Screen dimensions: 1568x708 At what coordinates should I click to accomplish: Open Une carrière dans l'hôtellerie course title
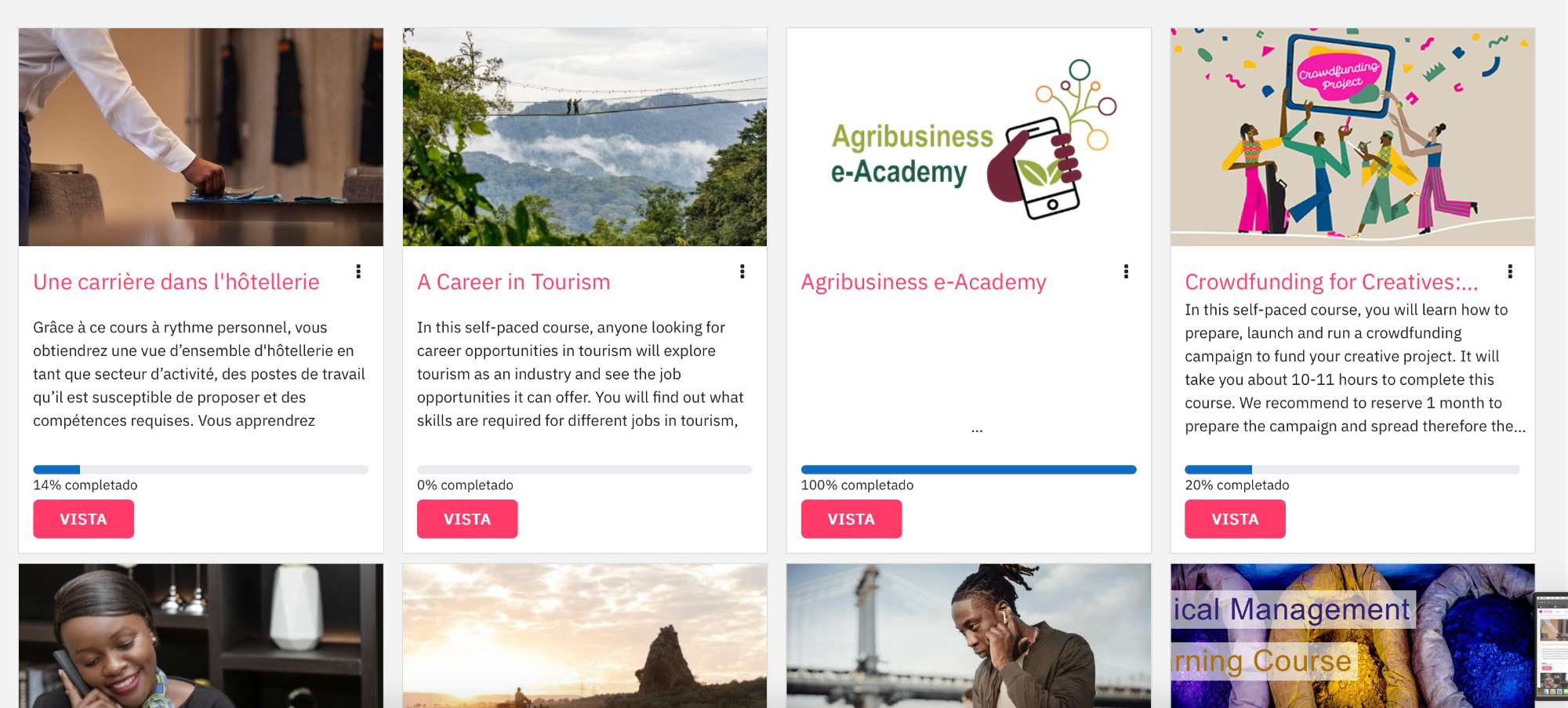click(176, 282)
